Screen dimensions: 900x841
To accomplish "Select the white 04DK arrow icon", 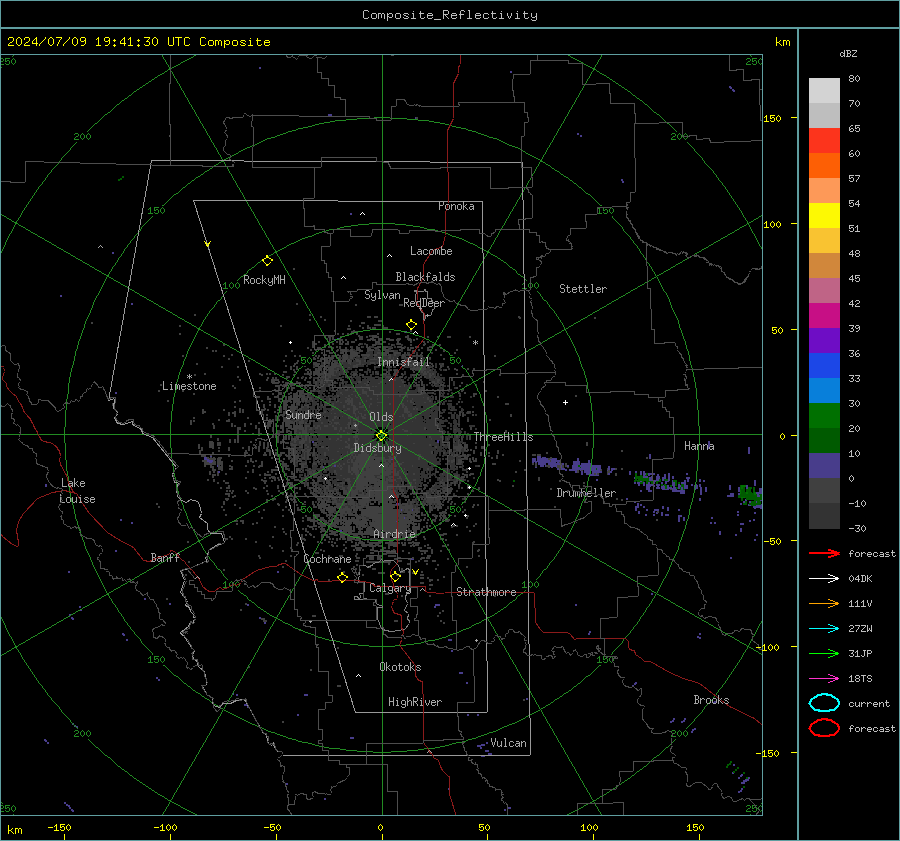I will point(824,578).
